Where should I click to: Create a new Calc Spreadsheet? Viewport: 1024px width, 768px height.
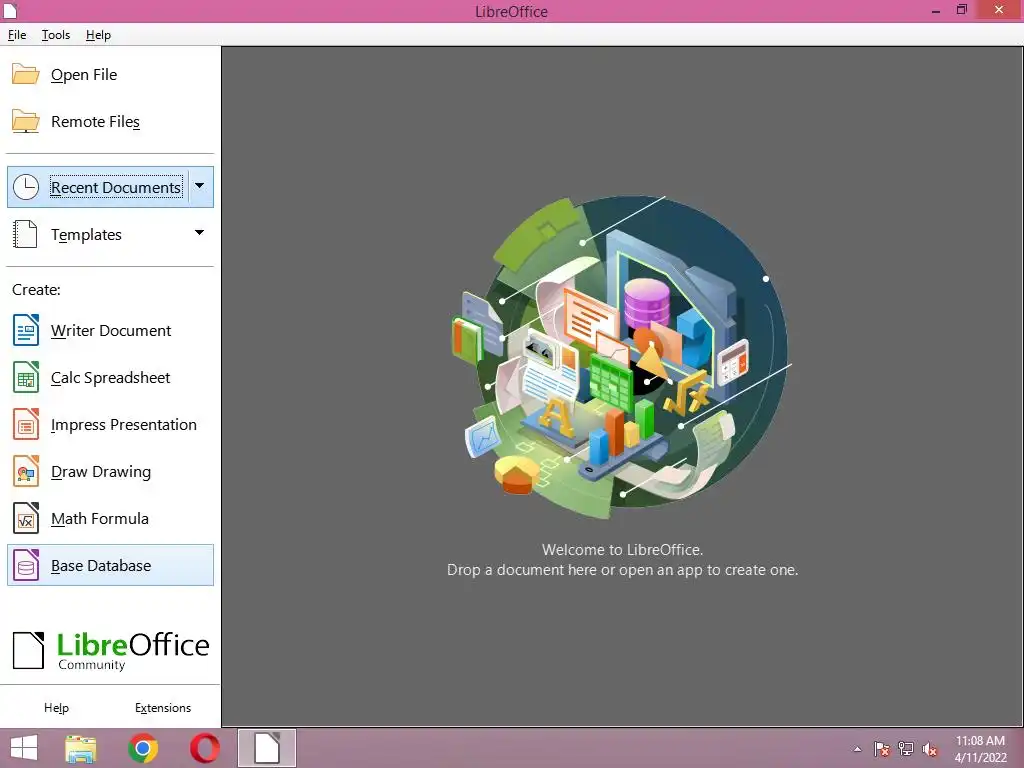coord(110,377)
